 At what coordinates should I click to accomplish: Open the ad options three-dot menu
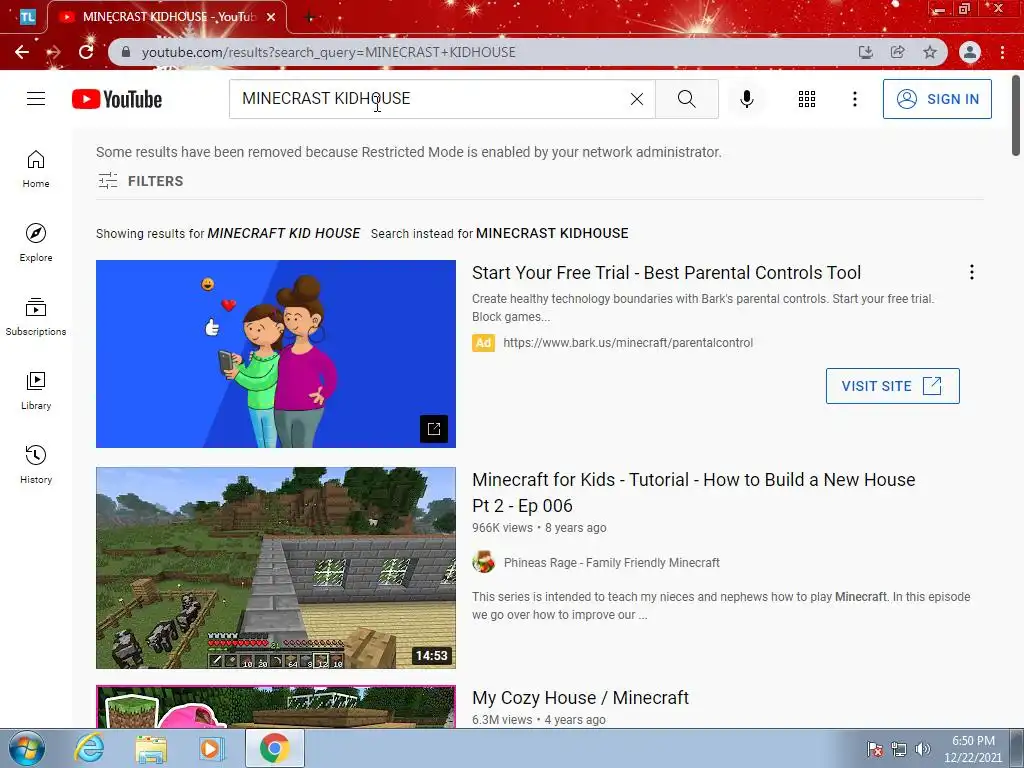(972, 272)
